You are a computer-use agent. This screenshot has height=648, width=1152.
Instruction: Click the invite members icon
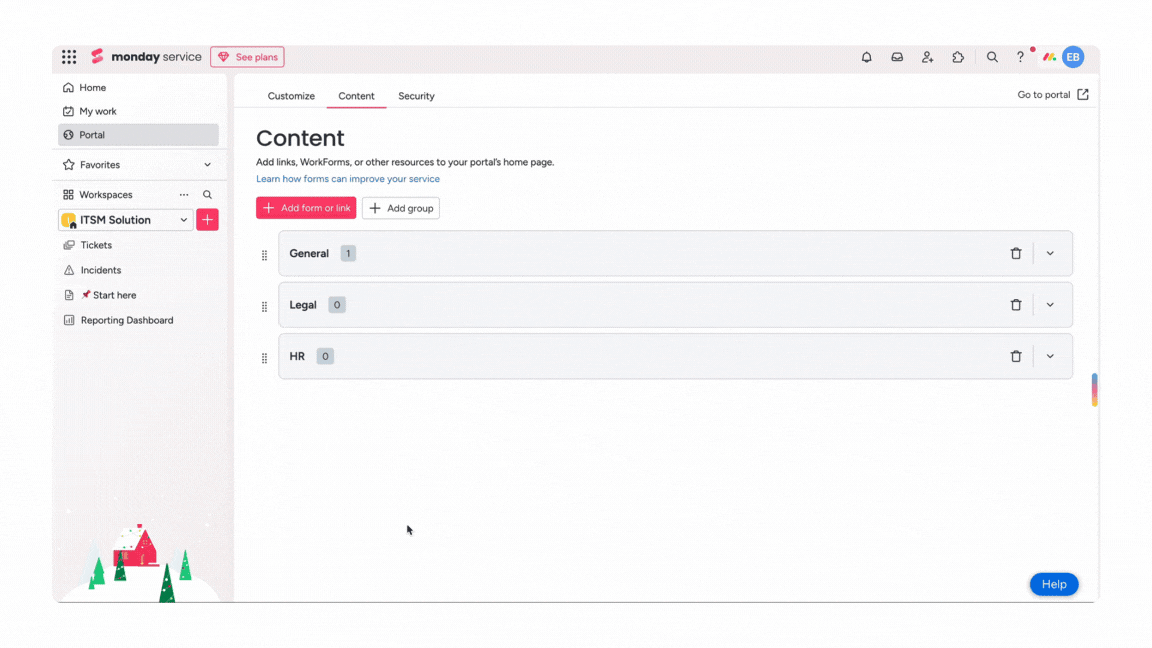[927, 57]
